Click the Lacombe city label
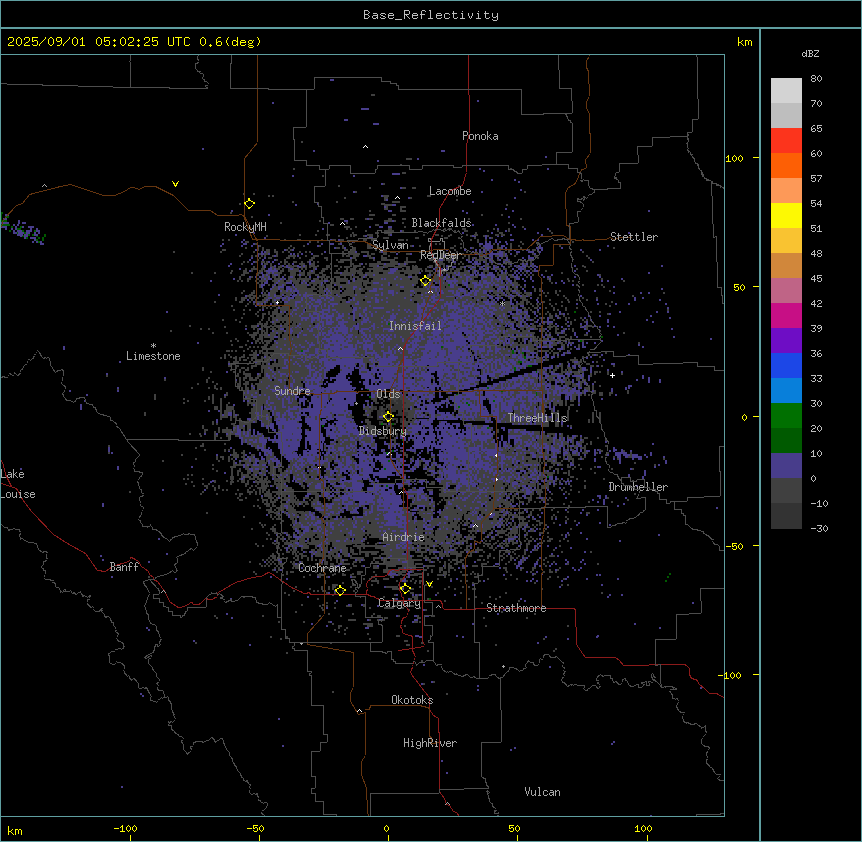The height and width of the screenshot is (842, 862). pyautogui.click(x=450, y=191)
